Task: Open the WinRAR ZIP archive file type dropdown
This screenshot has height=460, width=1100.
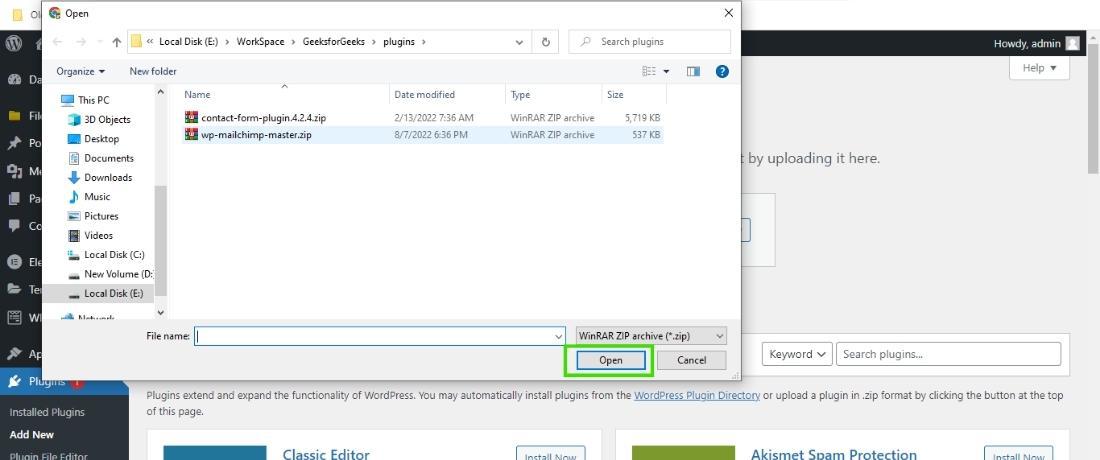Action: point(651,337)
